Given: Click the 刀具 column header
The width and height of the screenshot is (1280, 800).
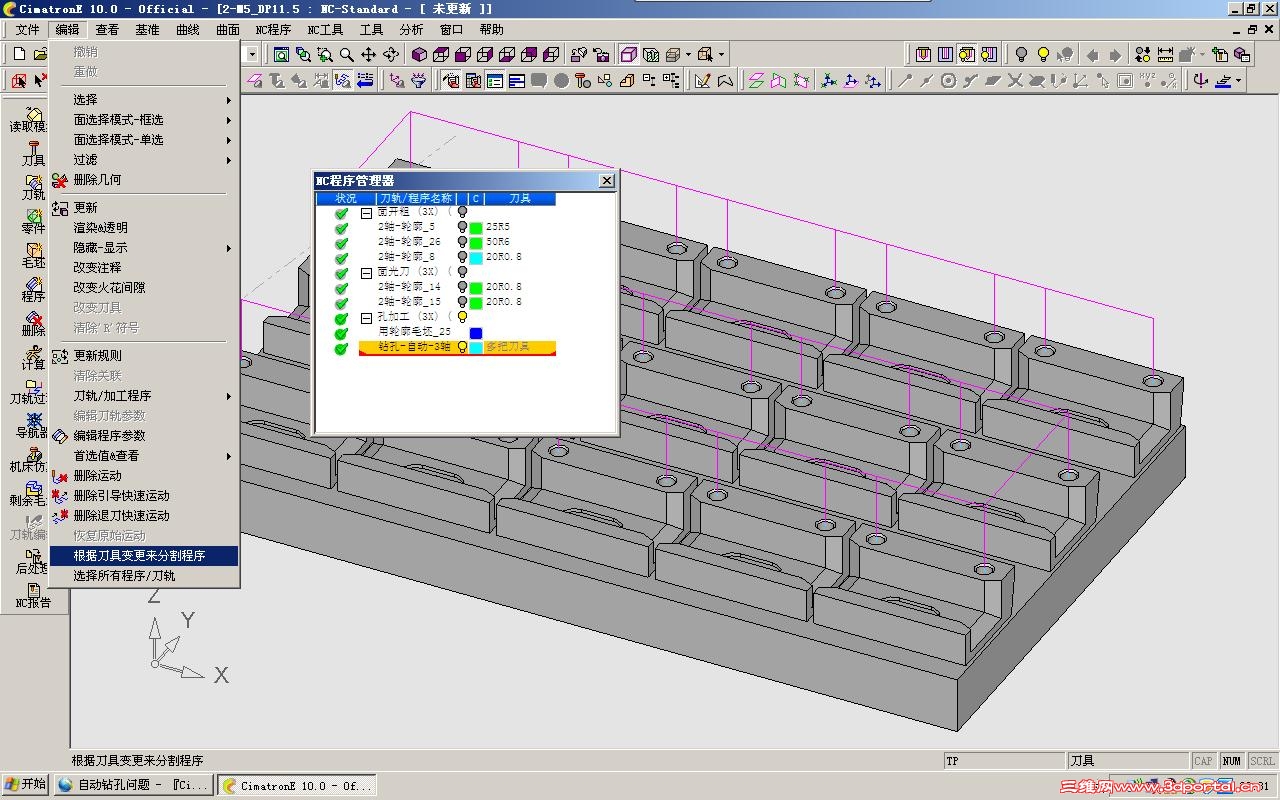Looking at the screenshot, I should pos(520,198).
